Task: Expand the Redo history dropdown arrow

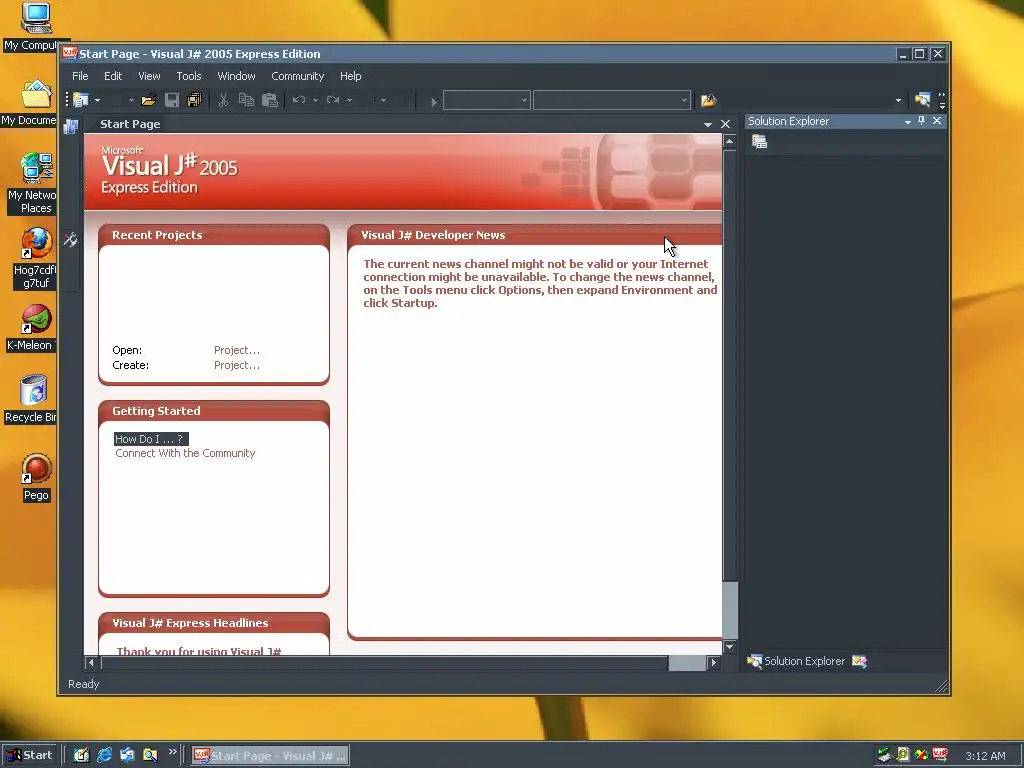Action: [x=349, y=101]
